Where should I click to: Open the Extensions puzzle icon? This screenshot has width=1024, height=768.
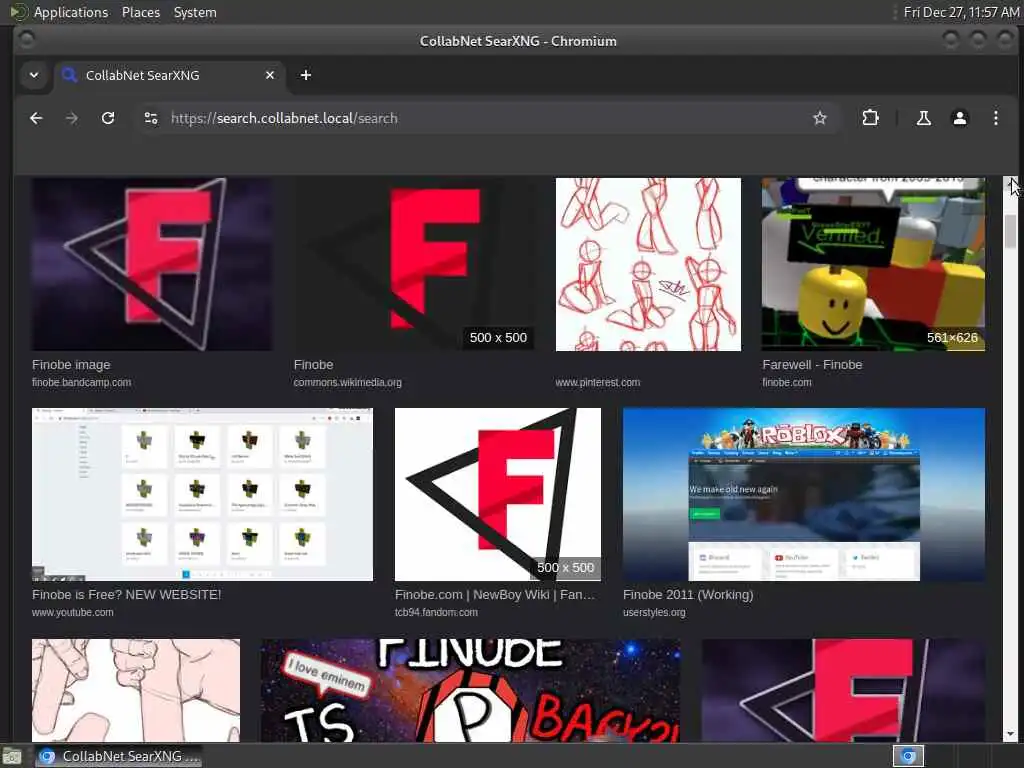(870, 118)
